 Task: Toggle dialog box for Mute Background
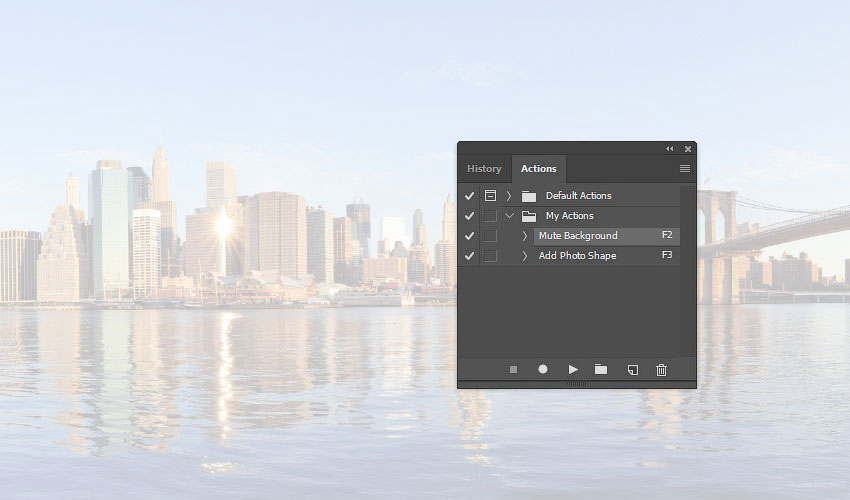(x=490, y=236)
